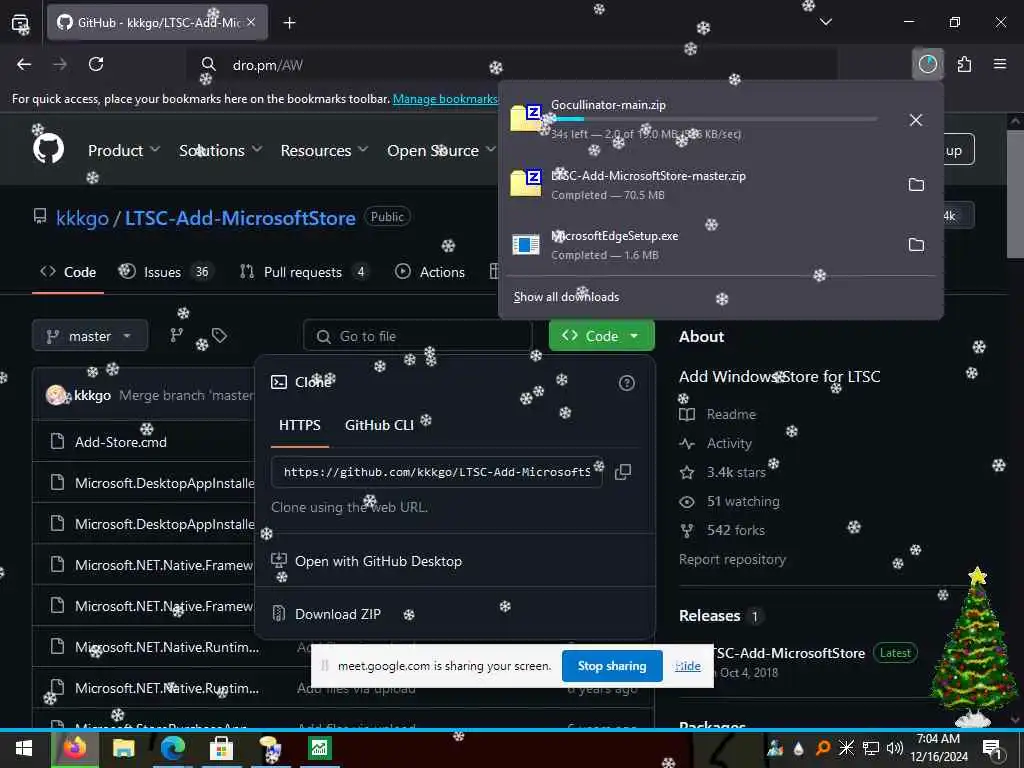This screenshot has width=1024, height=768.
Task: Open the kkkgo owner link
Action: [x=82, y=217]
